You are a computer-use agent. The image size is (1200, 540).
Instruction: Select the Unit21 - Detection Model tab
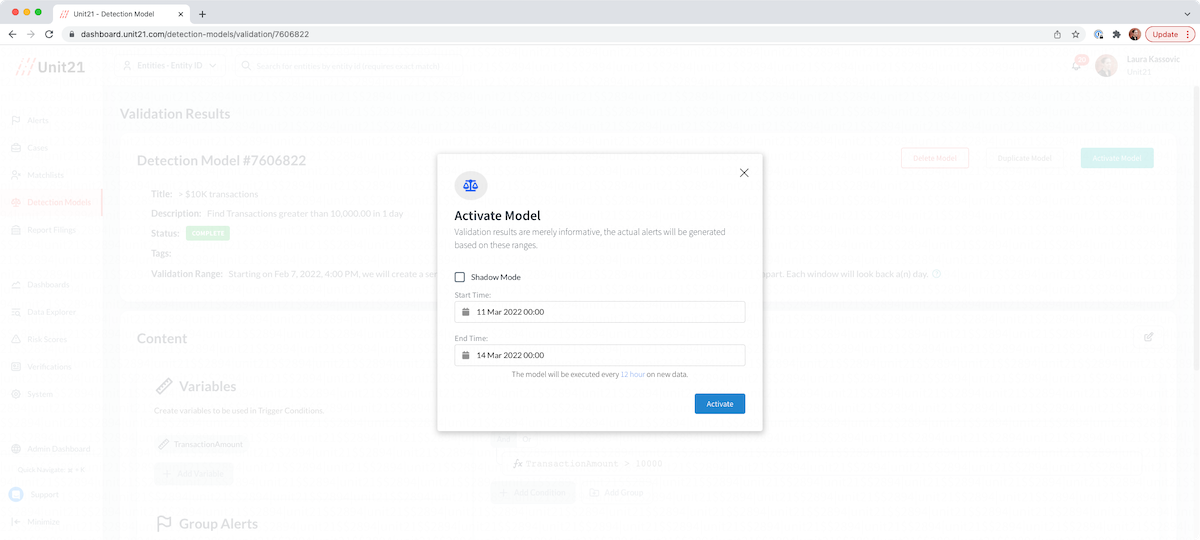(120, 14)
